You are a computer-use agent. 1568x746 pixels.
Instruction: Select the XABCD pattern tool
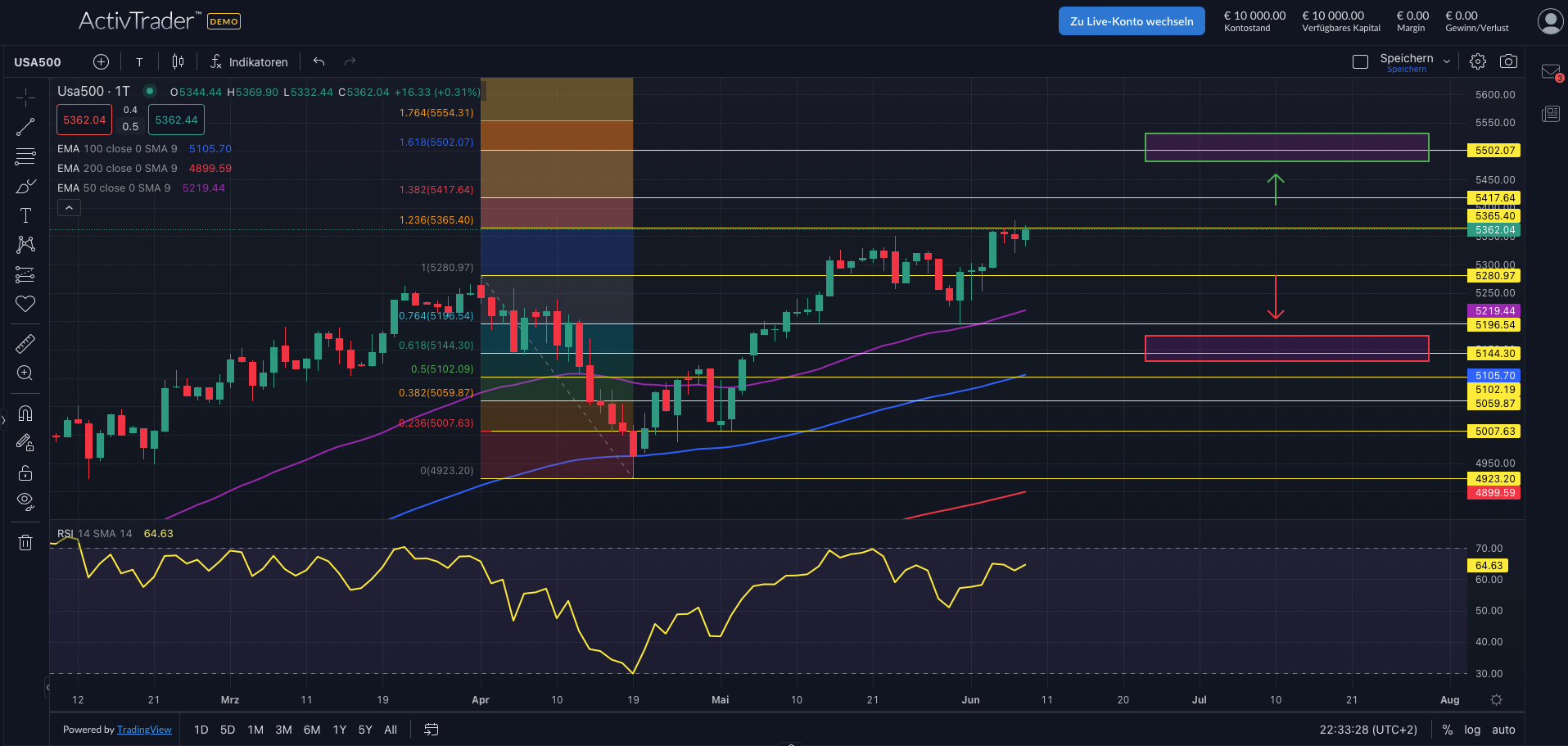click(25, 245)
